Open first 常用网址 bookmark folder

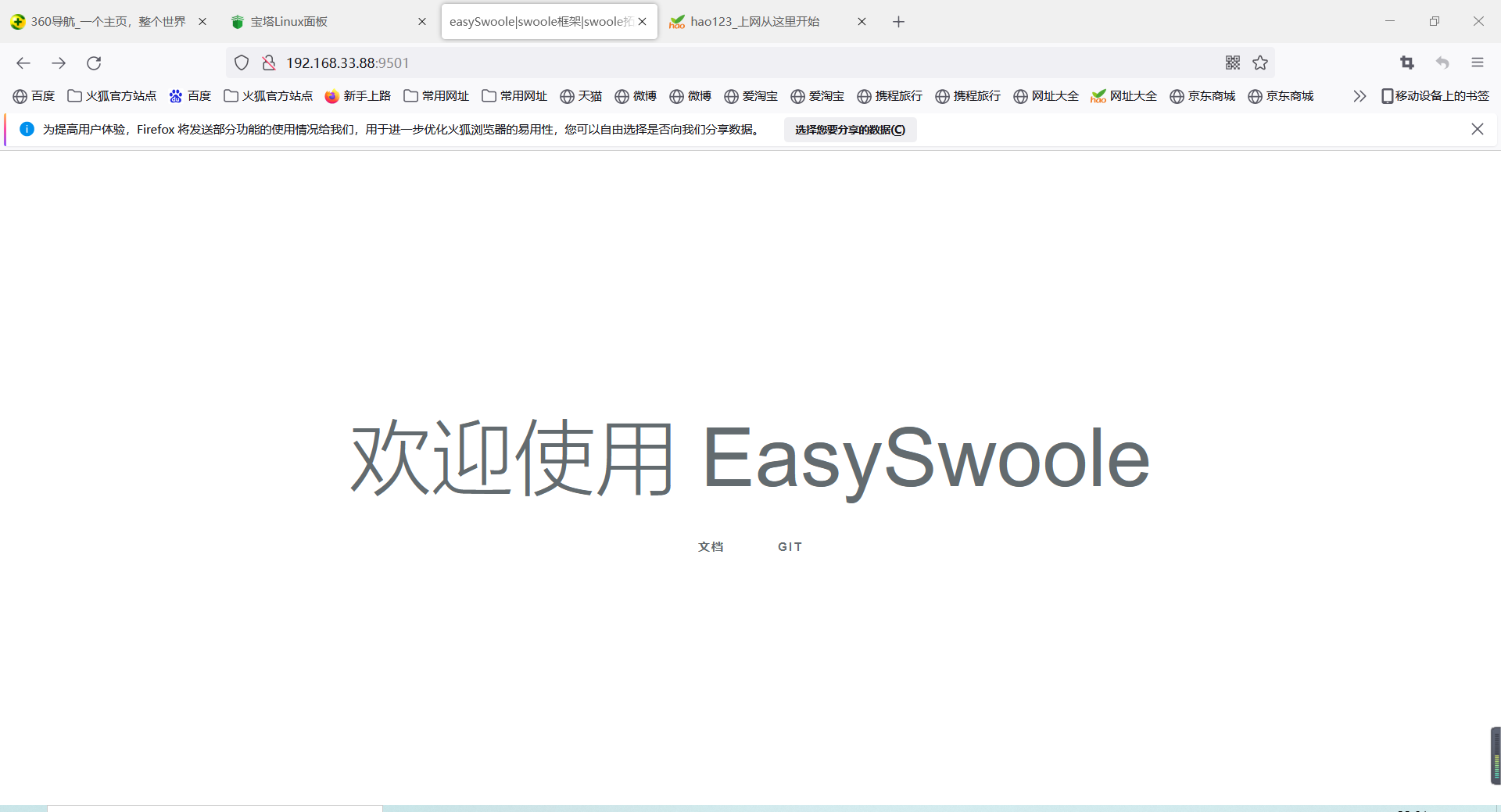436,96
